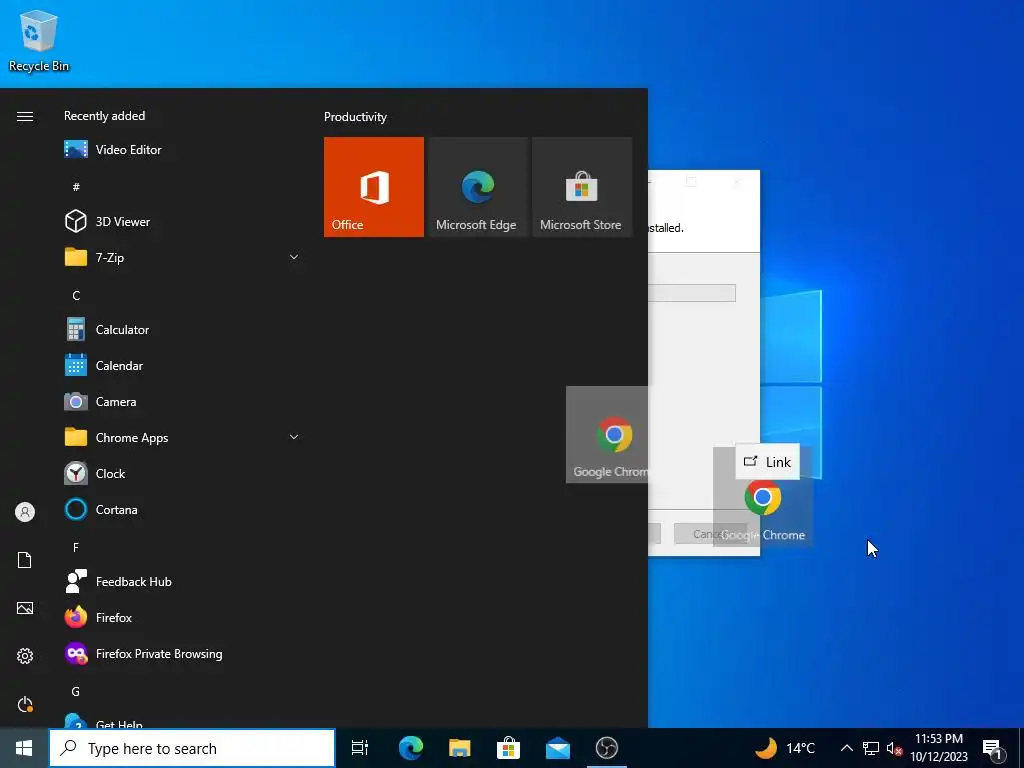
Task: Jump to letter C section header
Action: coord(76,296)
